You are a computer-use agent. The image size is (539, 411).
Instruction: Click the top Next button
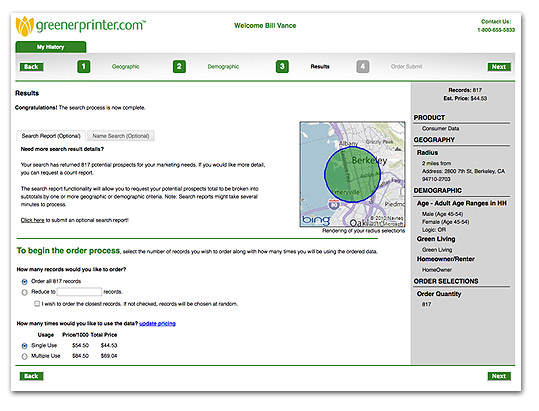(499, 67)
